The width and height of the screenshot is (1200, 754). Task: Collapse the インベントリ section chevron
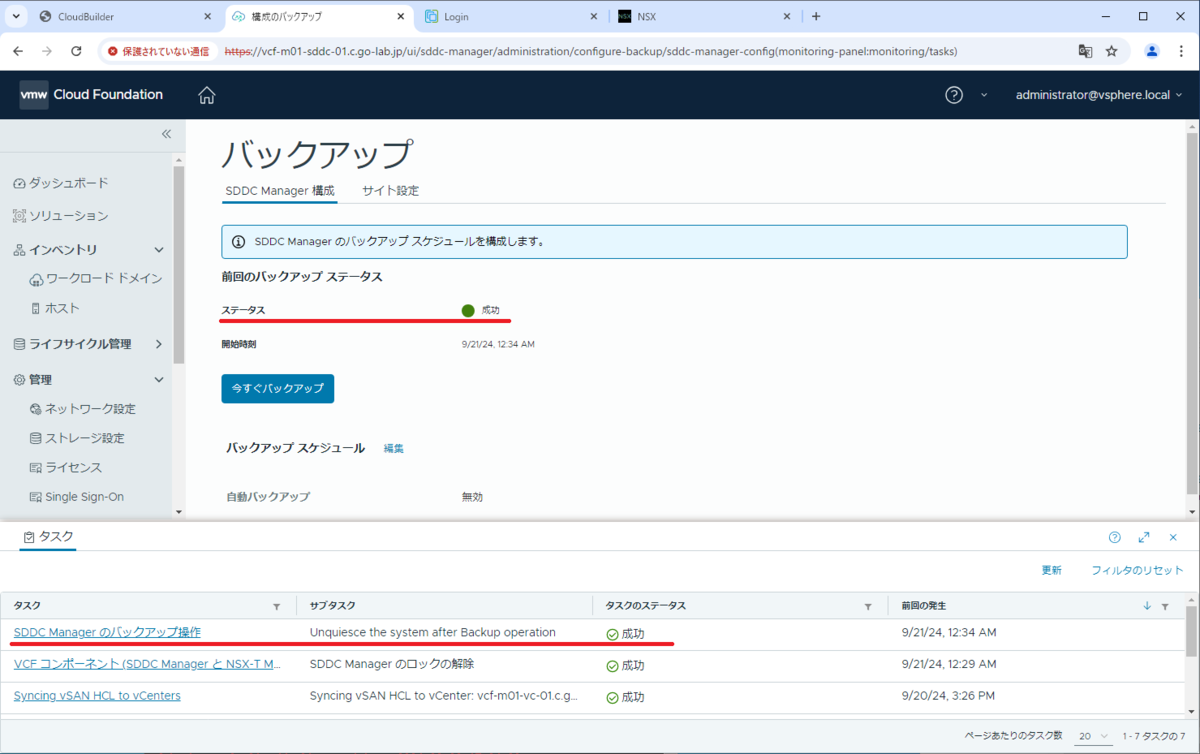[159, 250]
